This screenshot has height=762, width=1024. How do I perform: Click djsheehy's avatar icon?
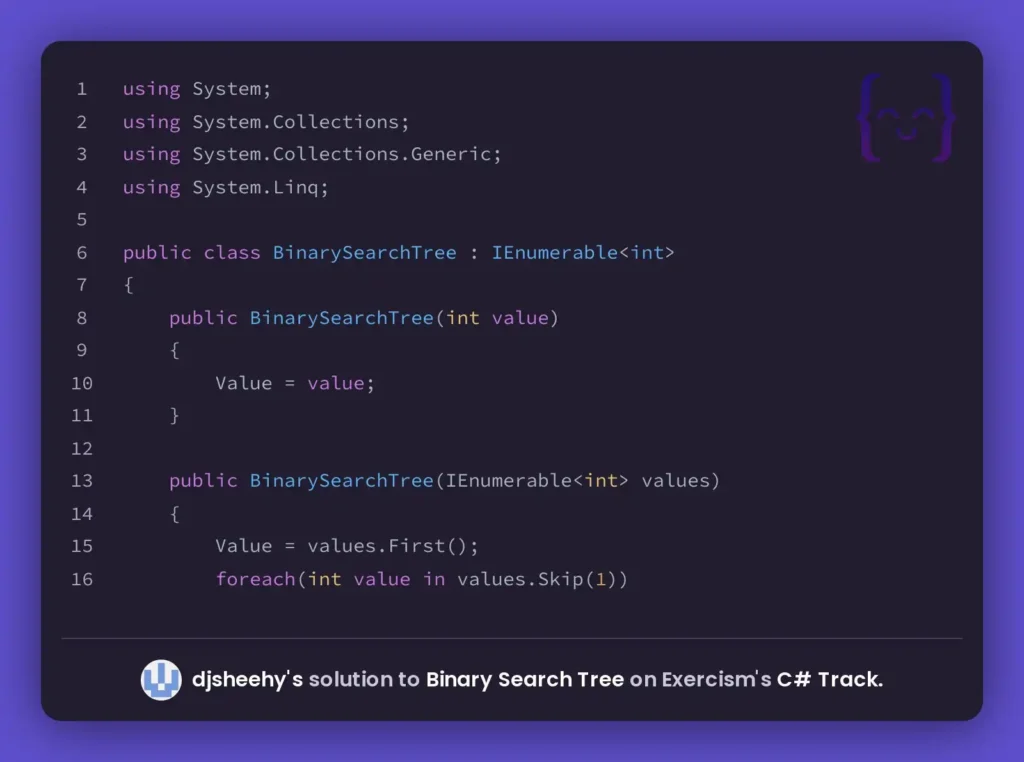161,680
